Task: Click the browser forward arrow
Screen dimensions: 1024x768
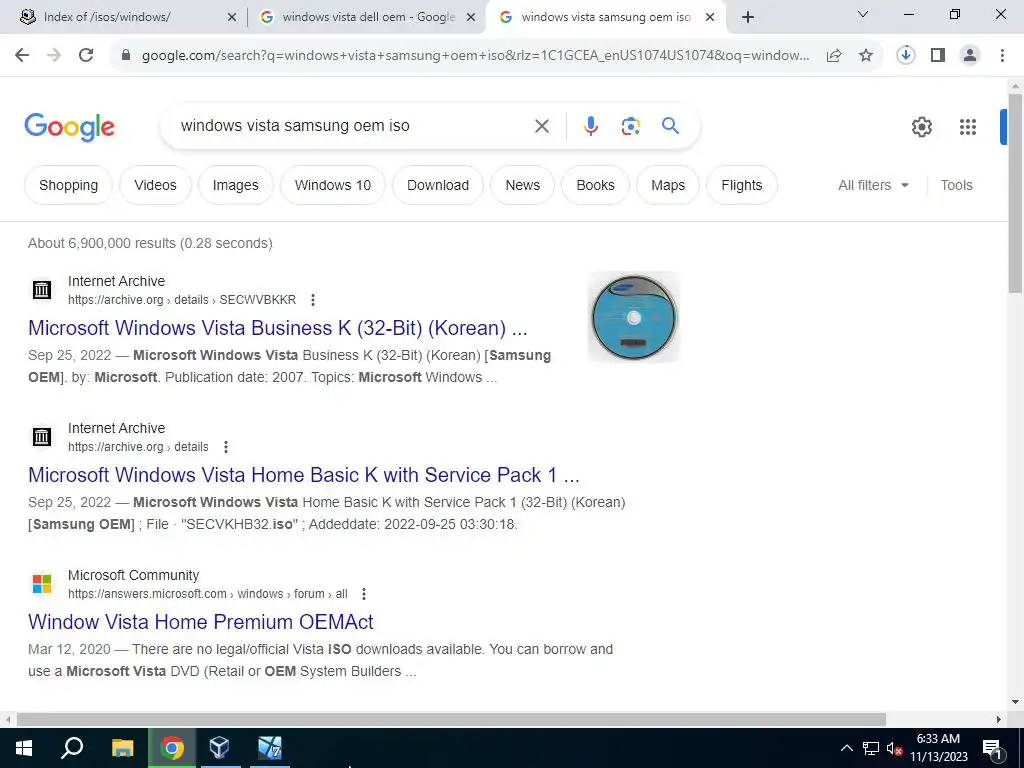Action: click(54, 56)
